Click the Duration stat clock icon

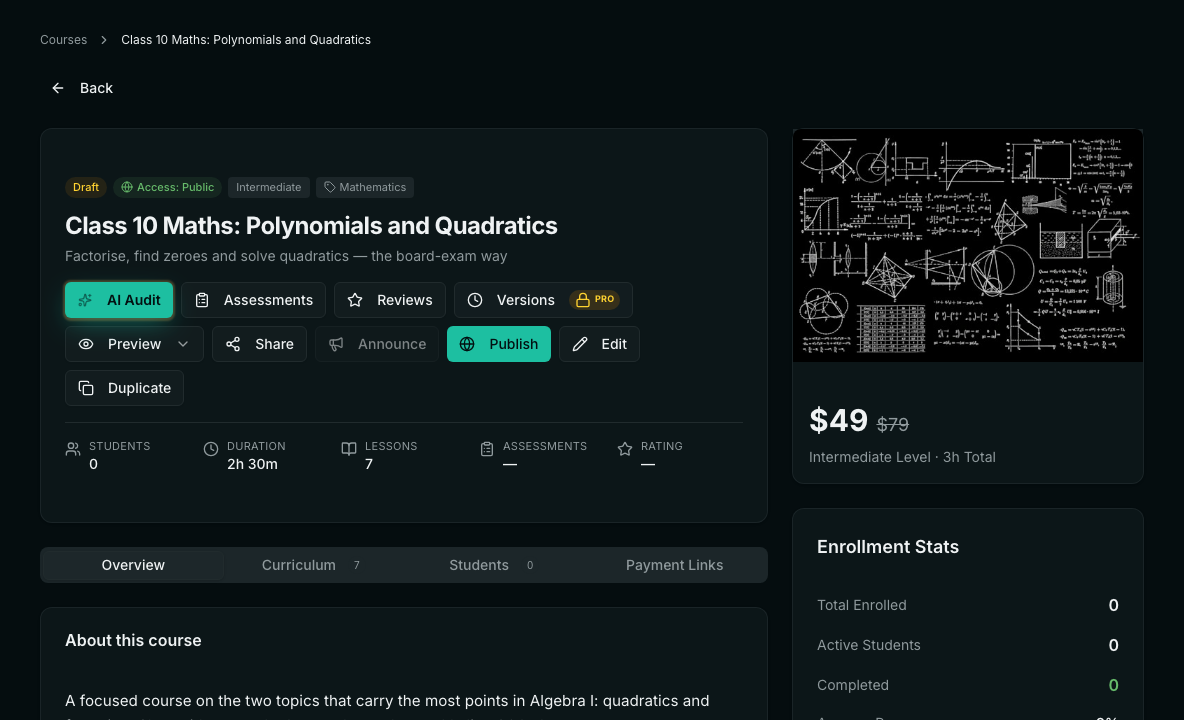coord(211,450)
